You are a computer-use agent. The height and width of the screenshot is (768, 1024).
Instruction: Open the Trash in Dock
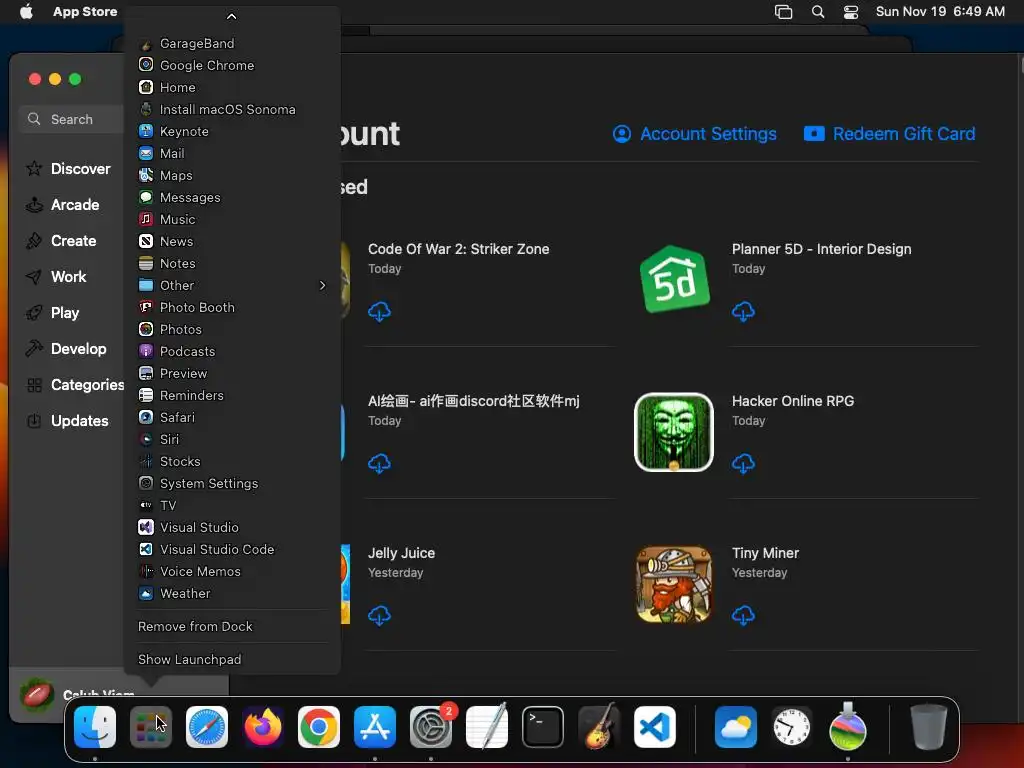click(x=929, y=727)
